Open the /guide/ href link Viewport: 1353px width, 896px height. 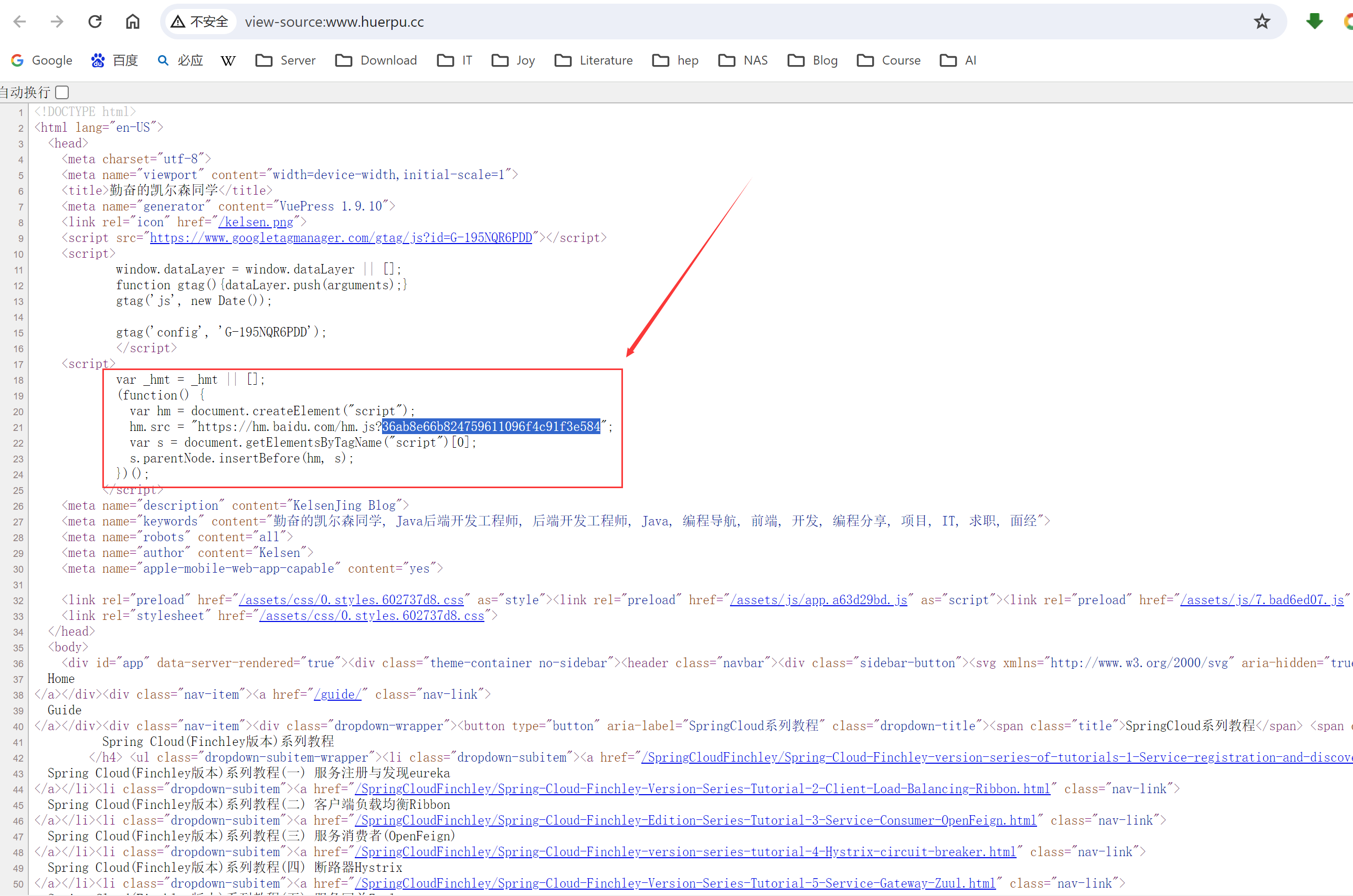(x=337, y=695)
